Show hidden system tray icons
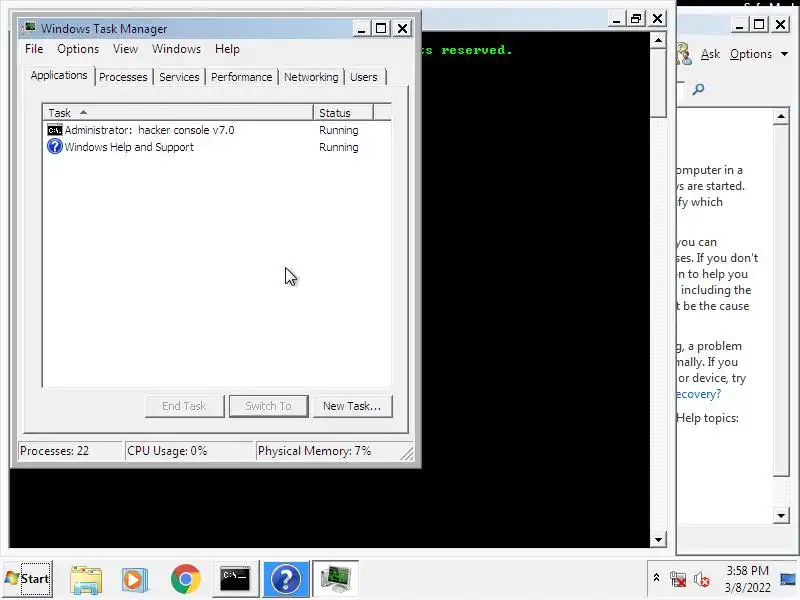 657,578
